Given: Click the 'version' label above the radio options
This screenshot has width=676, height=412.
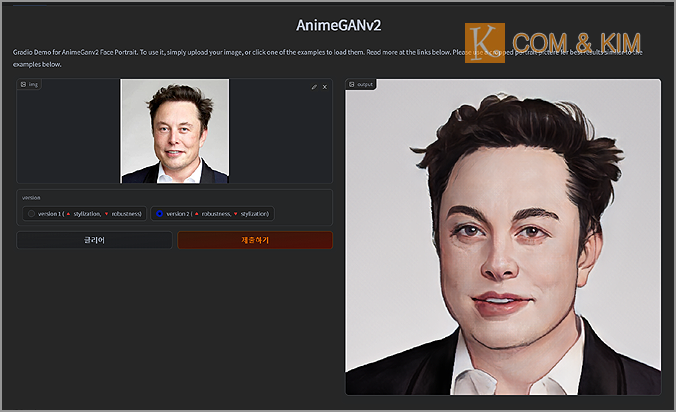Looking at the screenshot, I should coord(31,198).
